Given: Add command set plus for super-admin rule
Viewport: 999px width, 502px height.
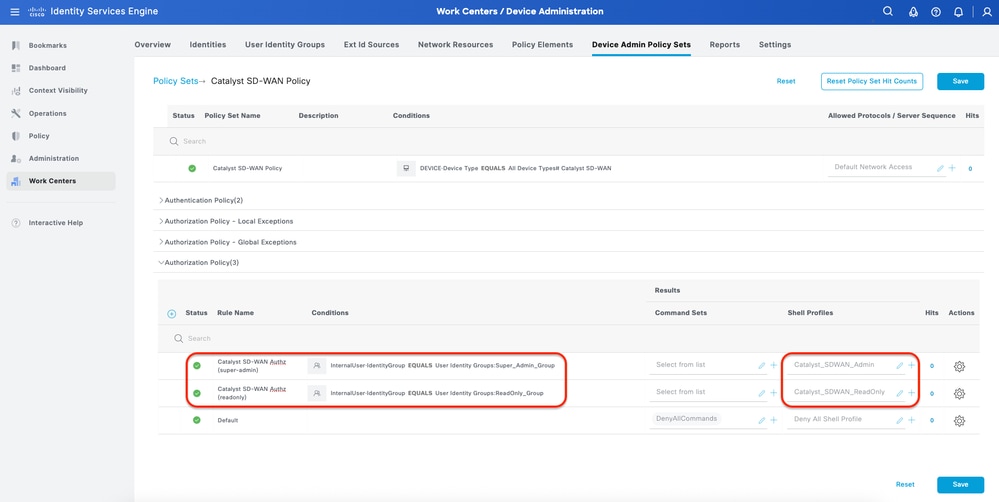Looking at the screenshot, I should point(773,366).
